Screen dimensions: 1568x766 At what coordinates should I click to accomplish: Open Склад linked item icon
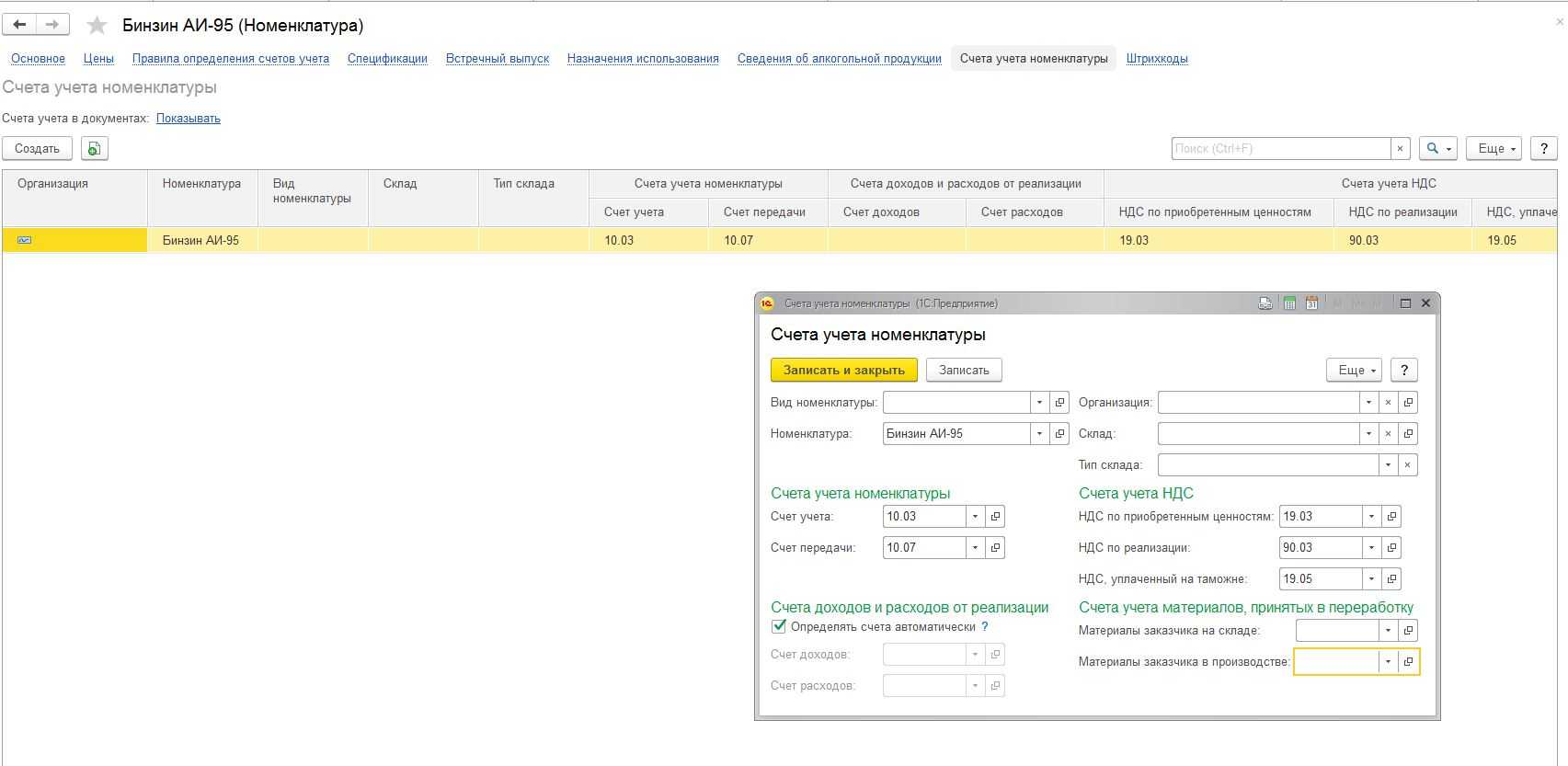pyautogui.click(x=1408, y=433)
